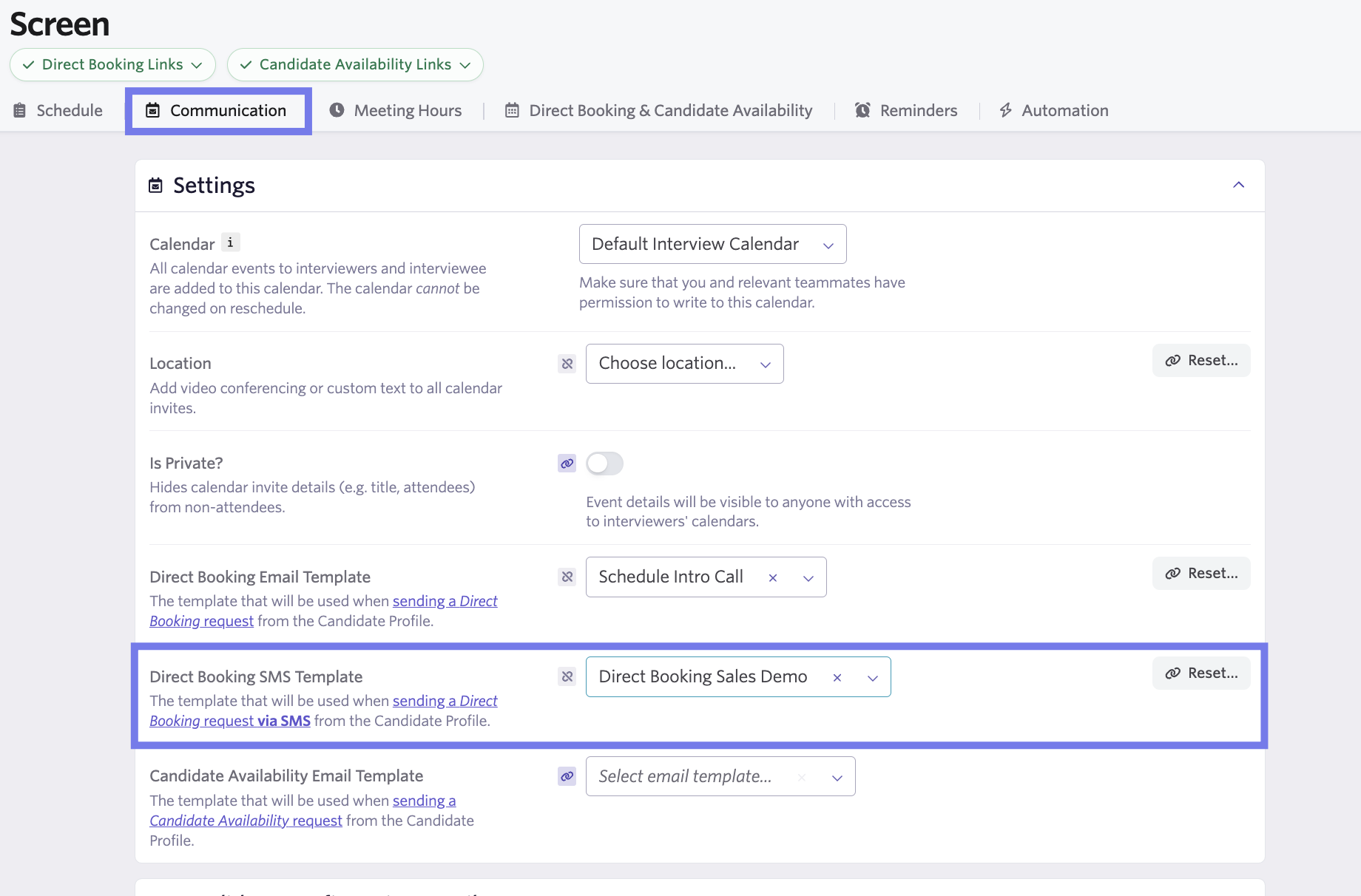Click Reset button in Location row
The height and width of the screenshot is (896, 1361).
click(x=1201, y=360)
